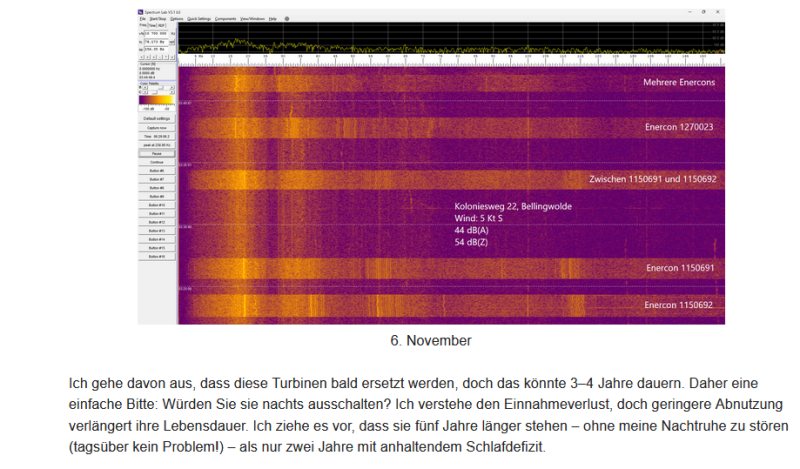
Task: Click the '6. November' caption
Action: pyautogui.click(x=431, y=340)
